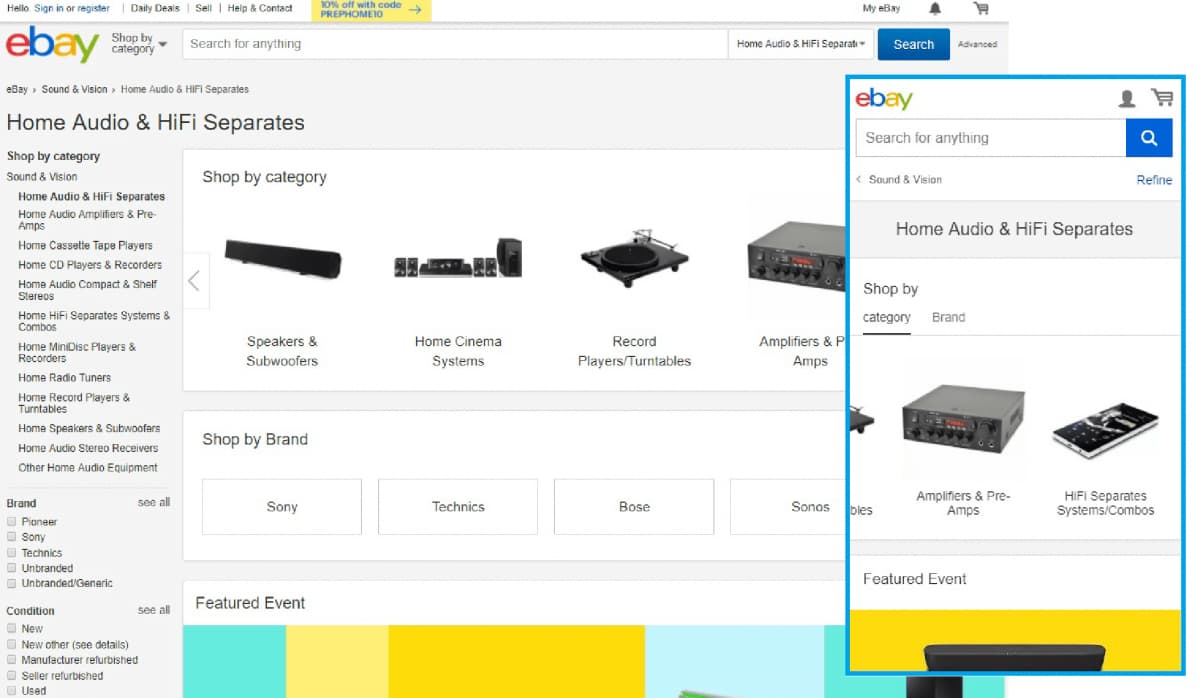This screenshot has height=698, width=1200.
Task: Open the Shop by category dropdown
Action: pos(138,44)
